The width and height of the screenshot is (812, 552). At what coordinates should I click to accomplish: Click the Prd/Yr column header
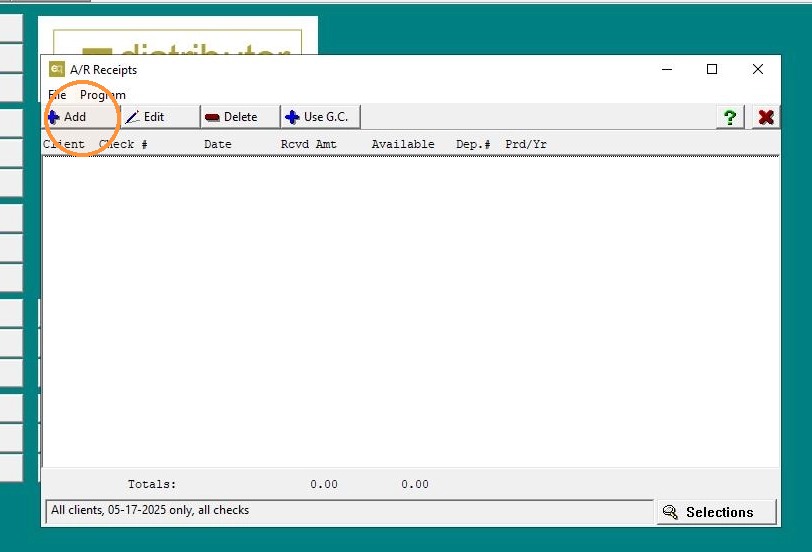click(x=526, y=144)
